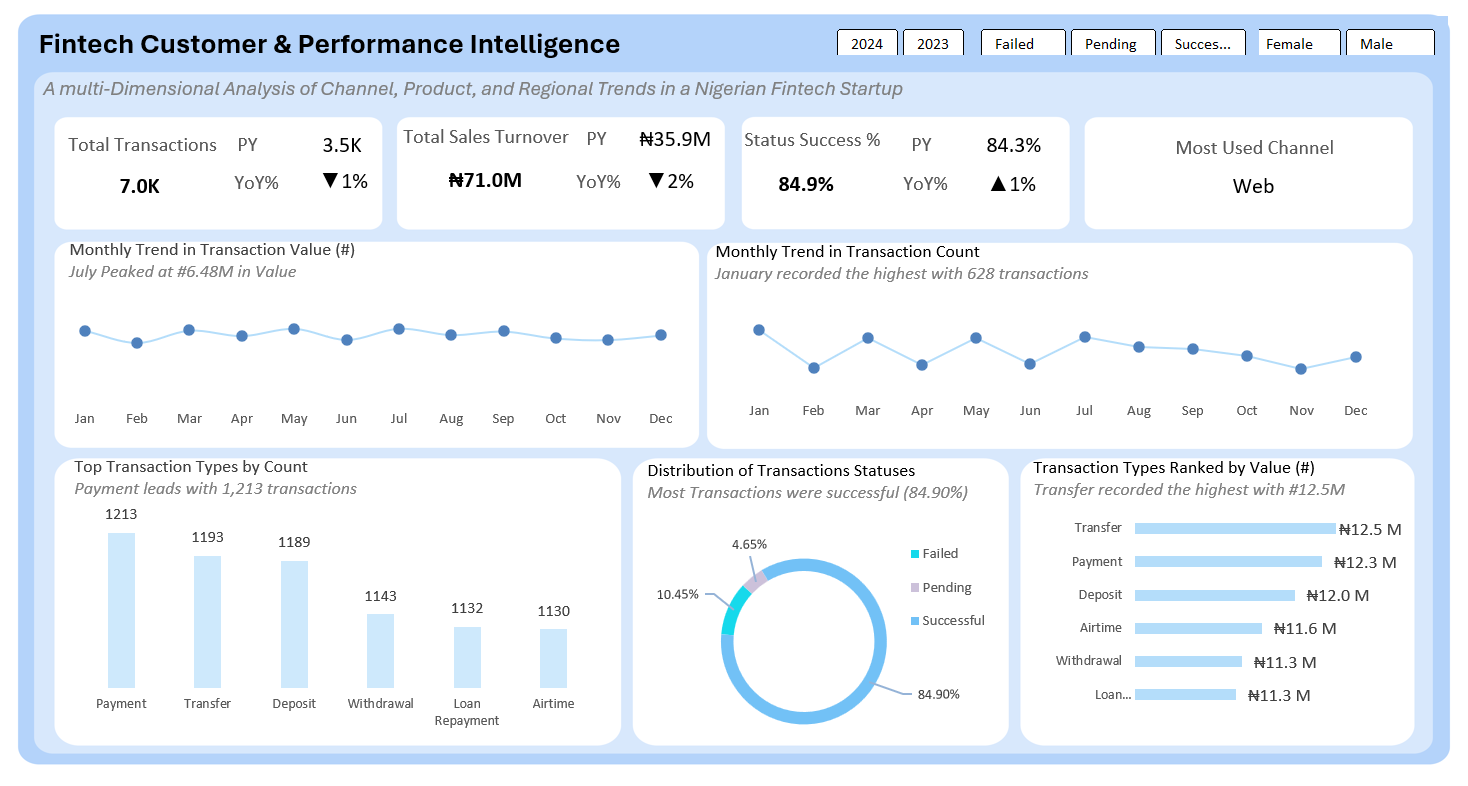Viewport: 1468px width, 786px height.
Task: Click the 84.9% status success value
Action: [x=806, y=185]
